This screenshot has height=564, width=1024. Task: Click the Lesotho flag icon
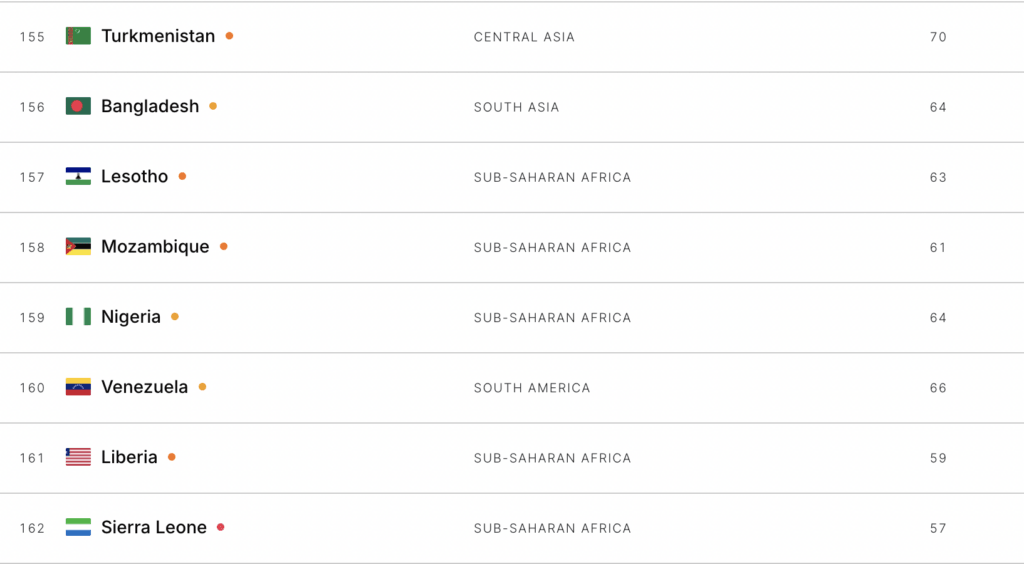[x=78, y=176]
